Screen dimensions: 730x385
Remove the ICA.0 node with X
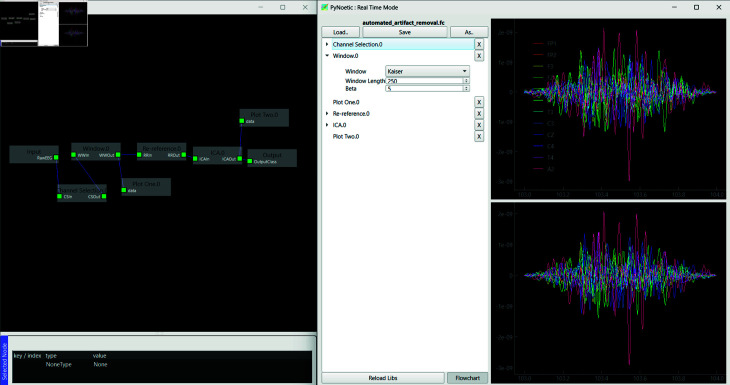479,125
